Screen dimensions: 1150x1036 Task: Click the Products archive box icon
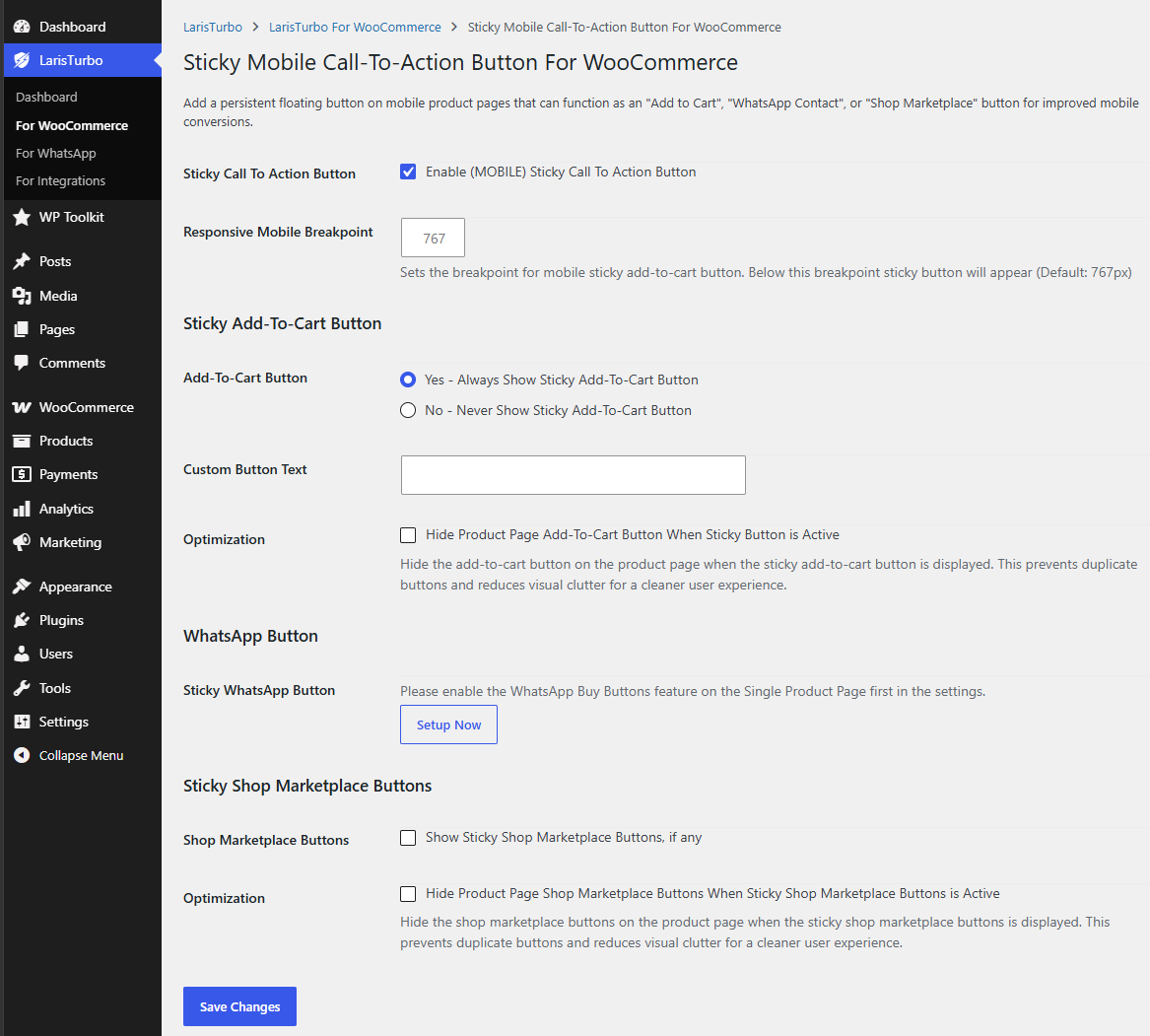tap(22, 441)
